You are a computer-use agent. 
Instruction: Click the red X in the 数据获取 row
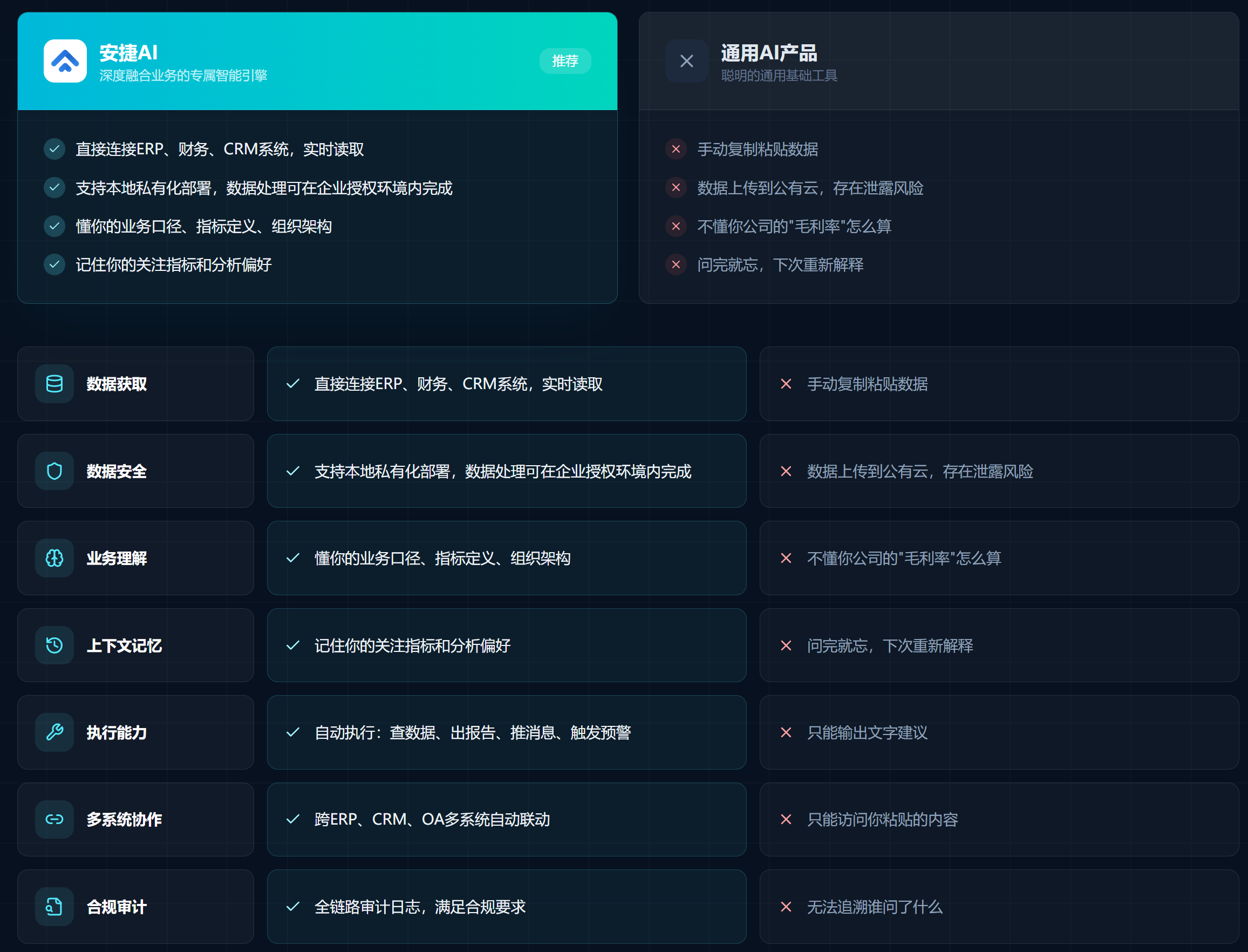point(786,384)
